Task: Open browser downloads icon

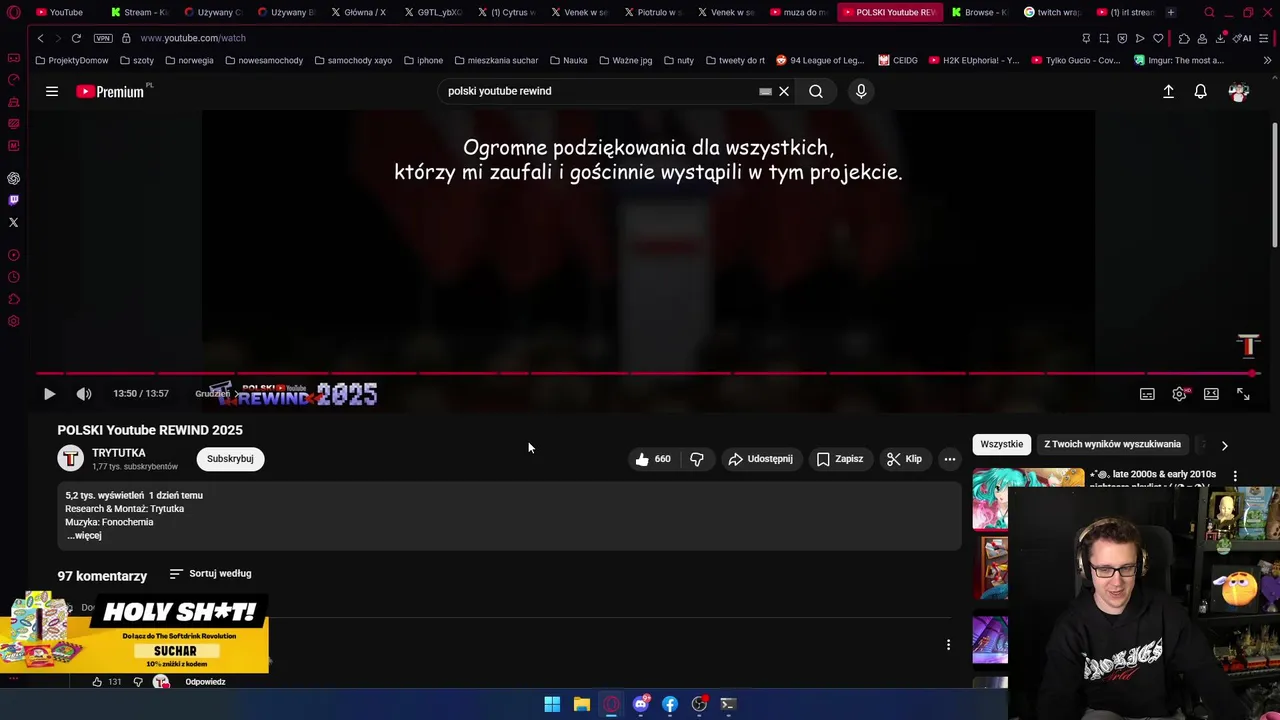Action: point(1221,38)
